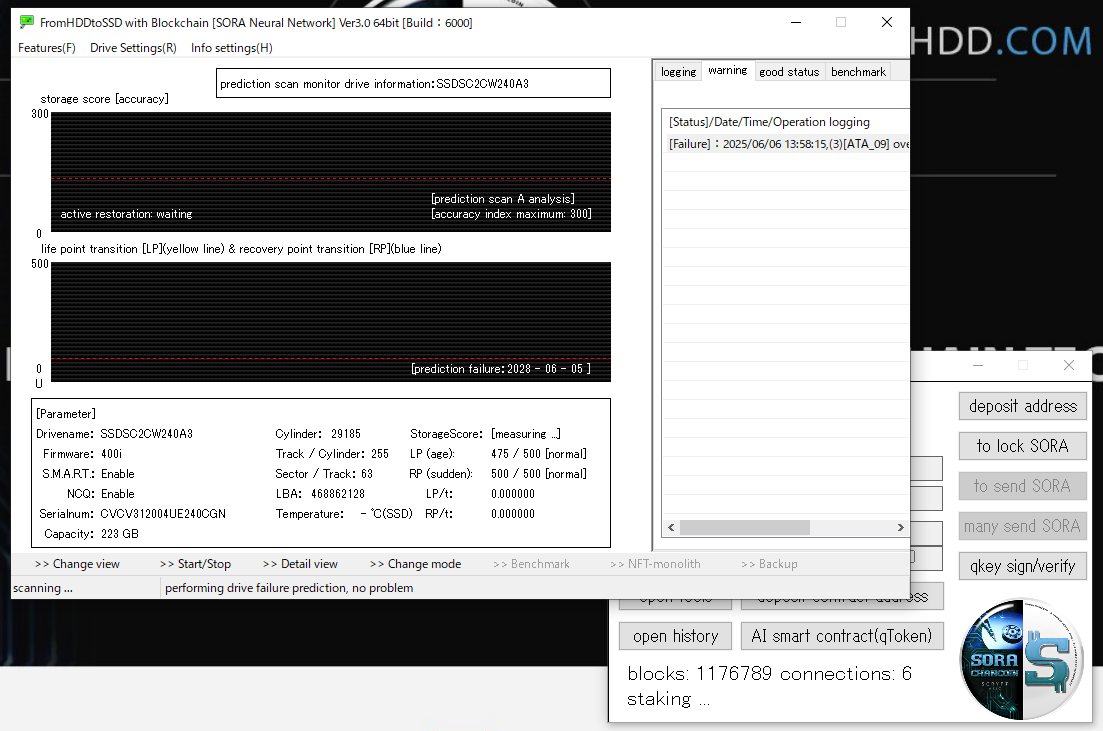This screenshot has height=731, width=1103.
Task: Click the 'scanning ...' status bar text
Action: [43, 588]
